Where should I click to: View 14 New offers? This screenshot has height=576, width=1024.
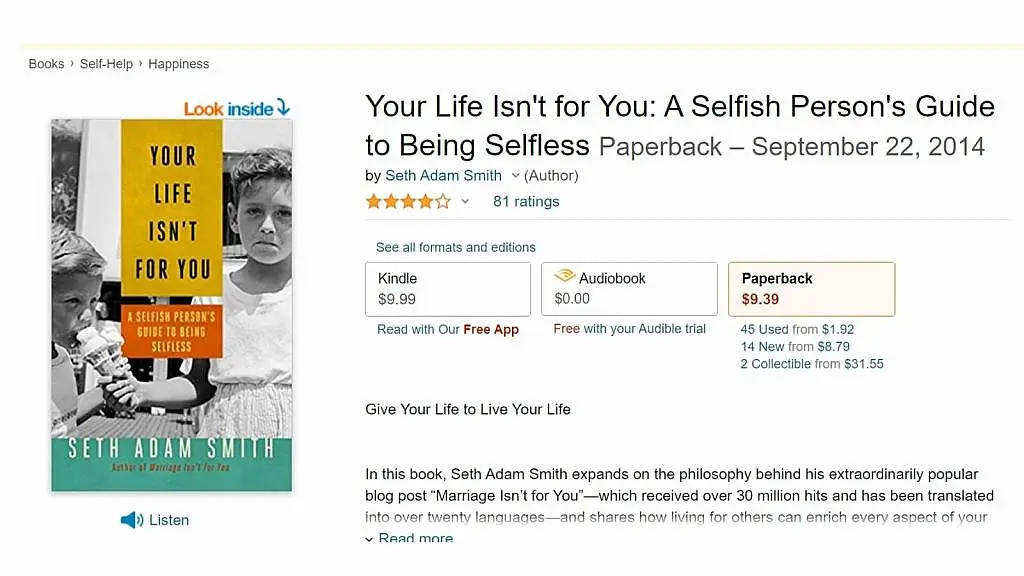pos(764,347)
